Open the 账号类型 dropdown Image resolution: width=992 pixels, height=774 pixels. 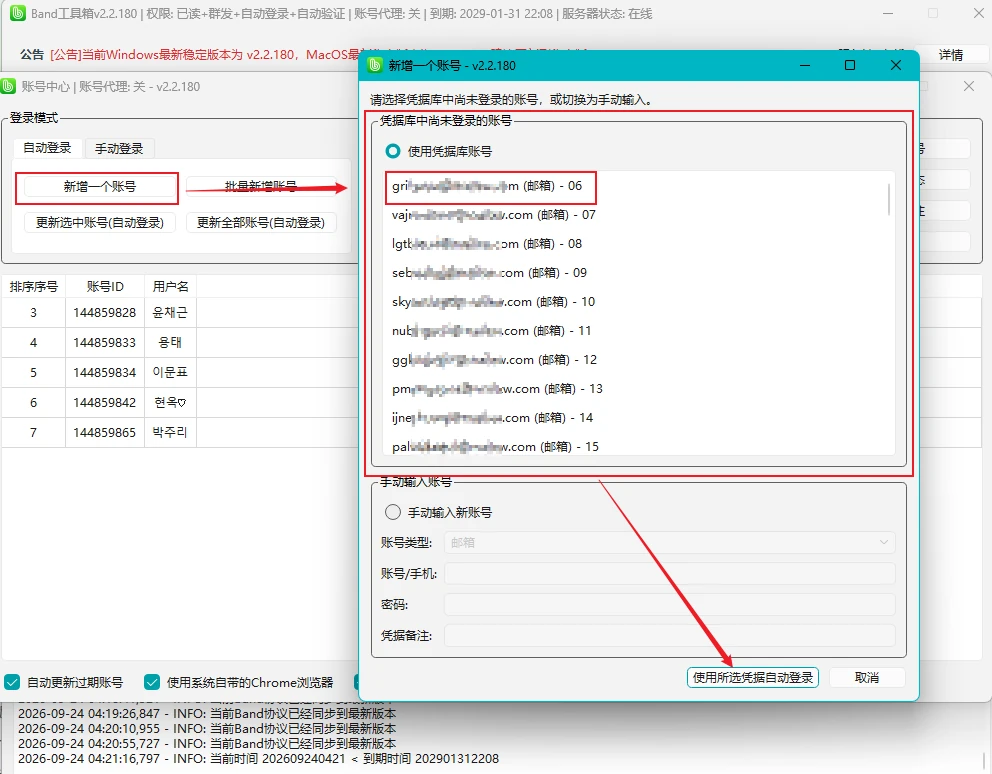pos(670,542)
